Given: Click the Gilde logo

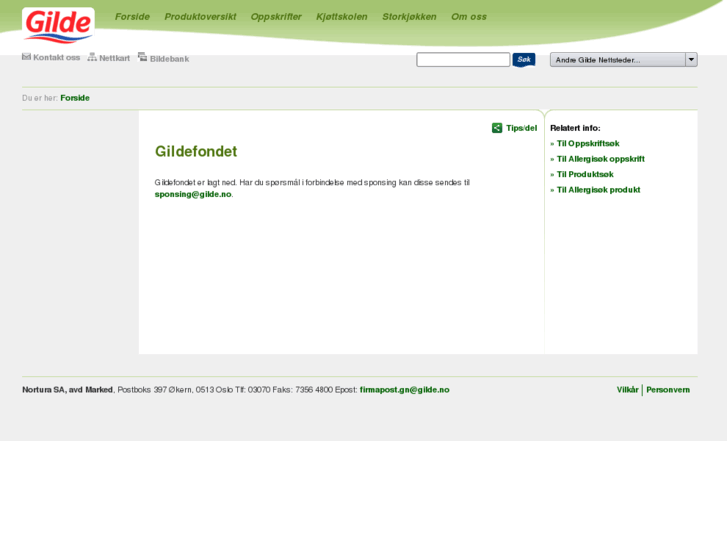Looking at the screenshot, I should point(58,26).
